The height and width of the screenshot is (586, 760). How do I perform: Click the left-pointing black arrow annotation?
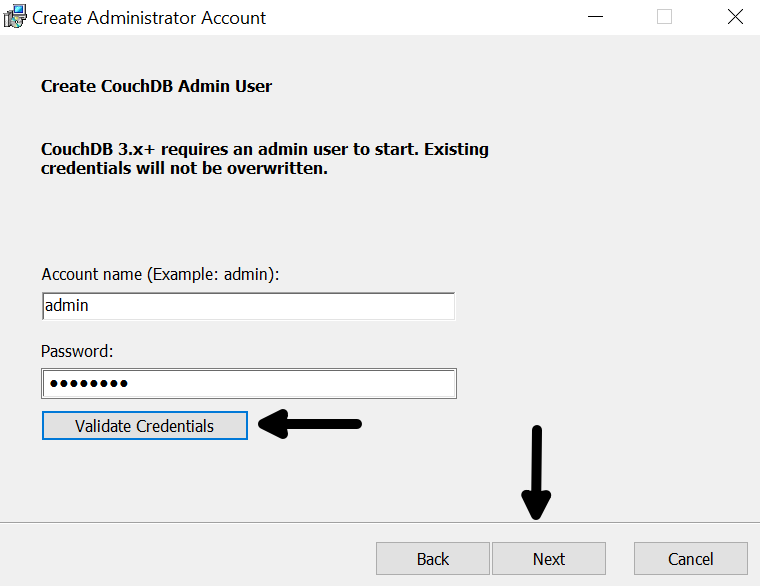pos(310,424)
